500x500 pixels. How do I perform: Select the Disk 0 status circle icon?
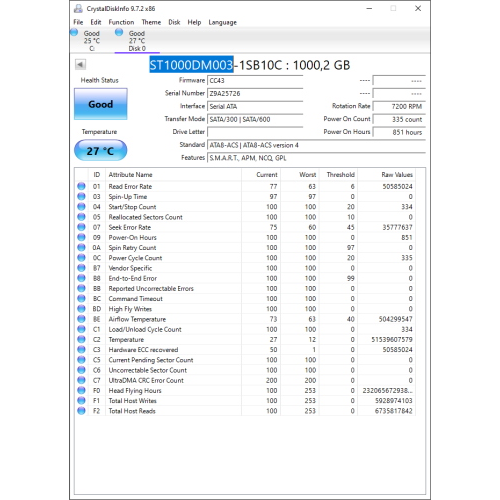click(x=119, y=32)
